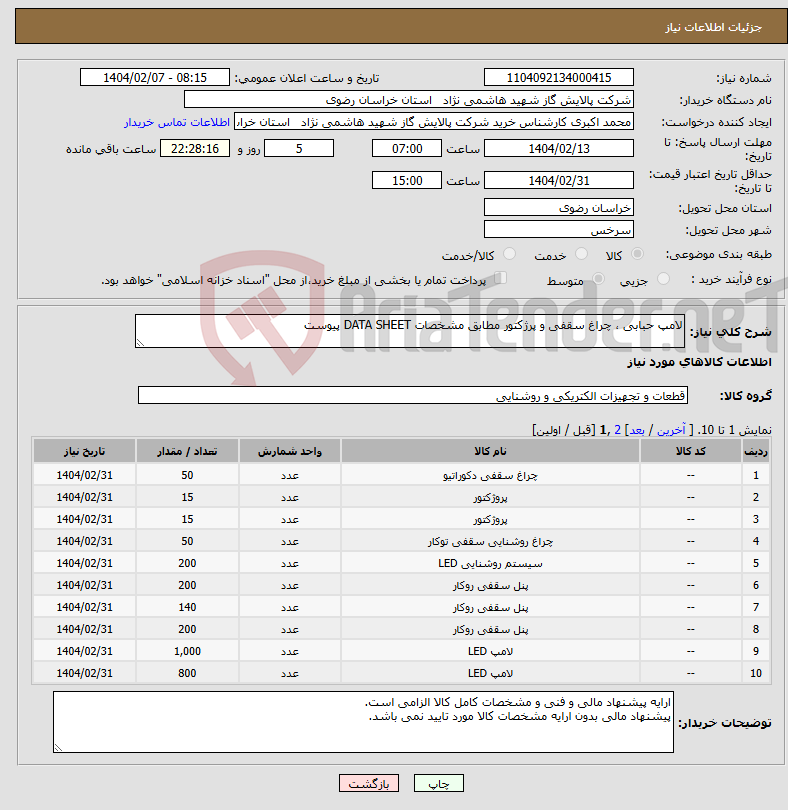Image resolution: width=788 pixels, height=810 pixels.
Task: Click the buyer organization name field
Action: click(x=409, y=100)
